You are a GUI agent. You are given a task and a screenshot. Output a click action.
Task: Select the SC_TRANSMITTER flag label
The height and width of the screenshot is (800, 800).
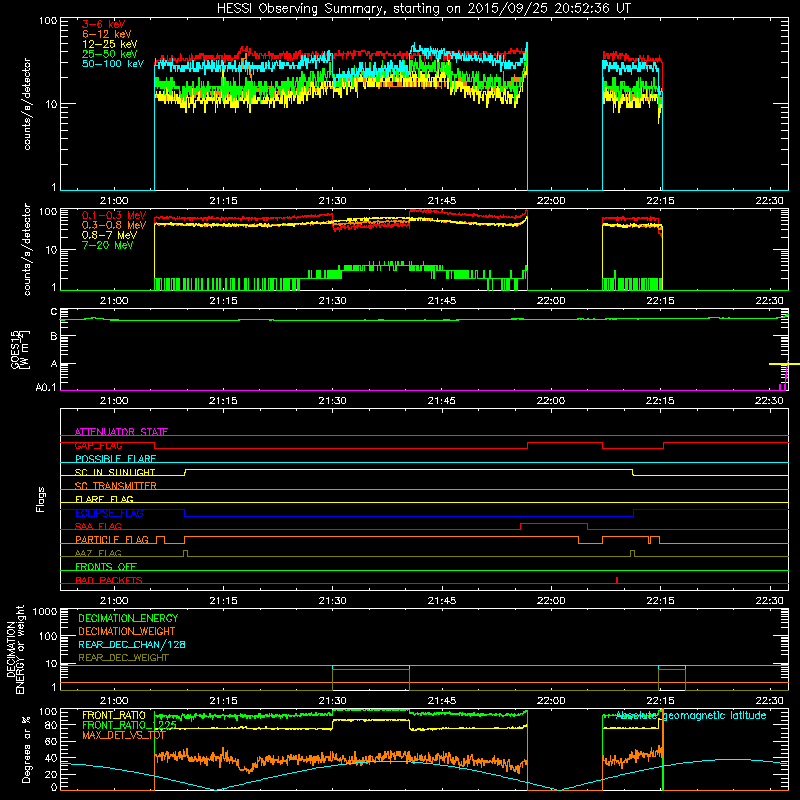pyautogui.click(x=116, y=486)
